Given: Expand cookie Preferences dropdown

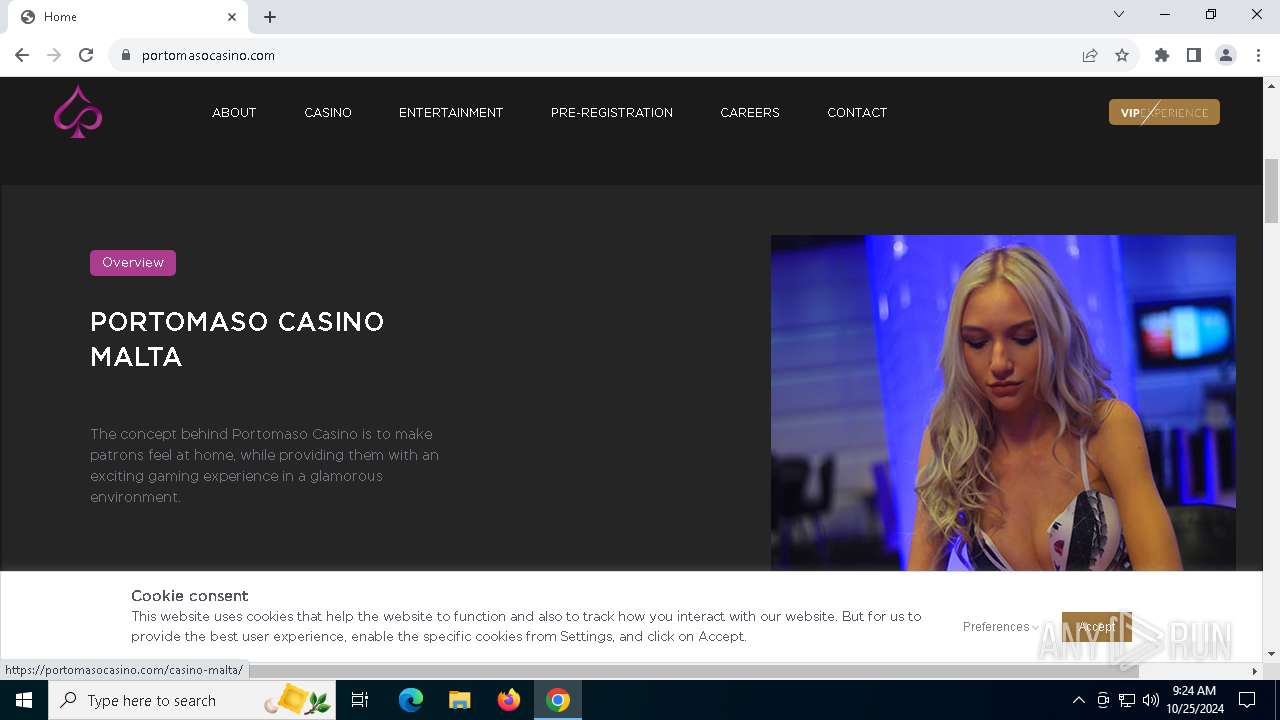Looking at the screenshot, I should pyautogui.click(x=1000, y=627).
